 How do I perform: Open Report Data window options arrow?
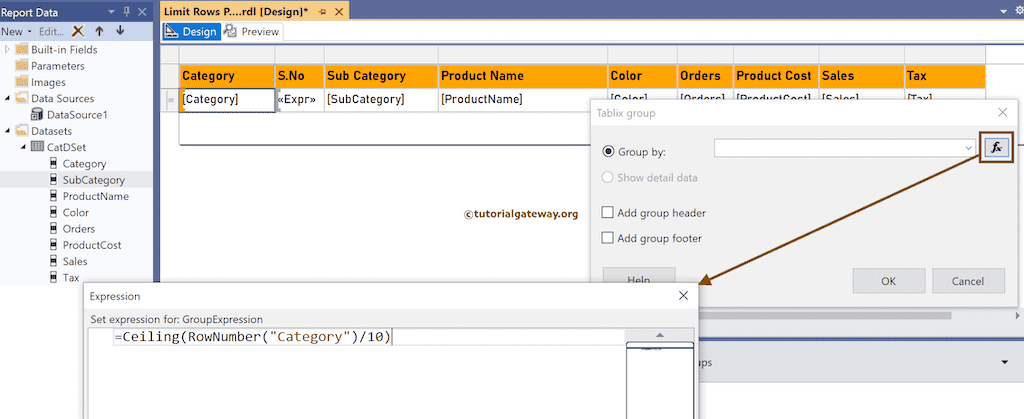111,12
